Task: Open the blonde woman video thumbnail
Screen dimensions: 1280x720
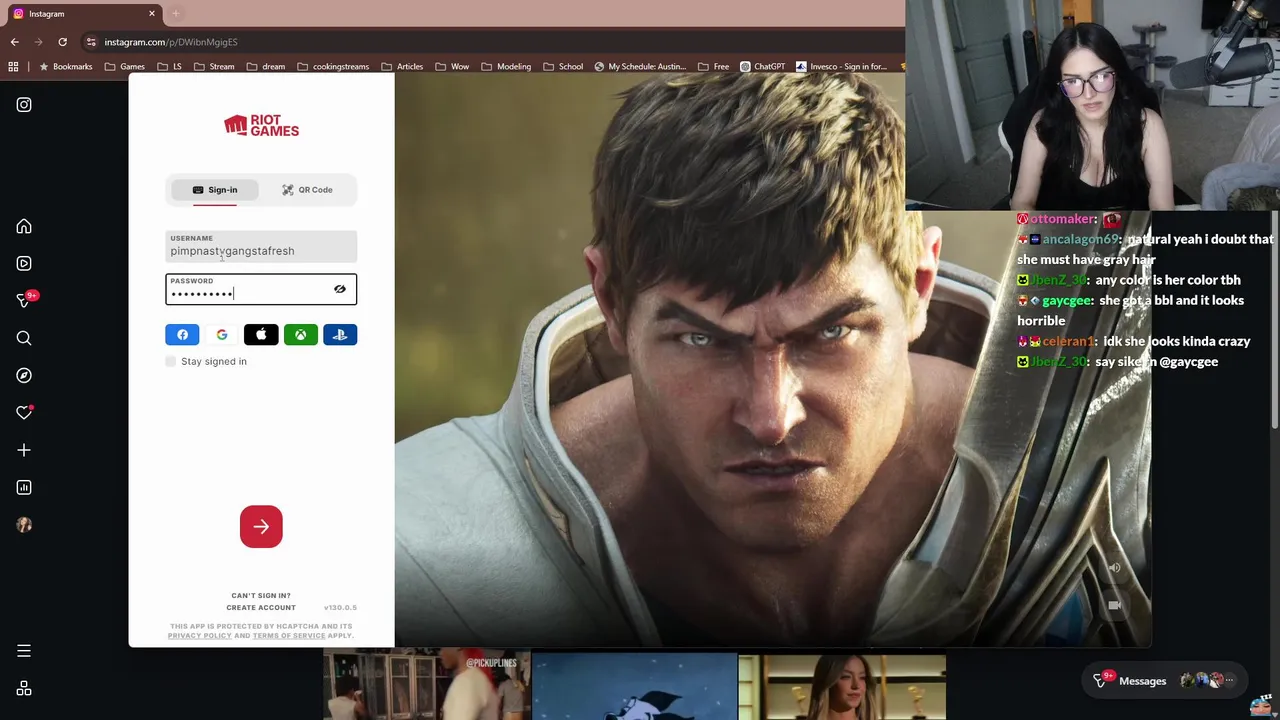Action: point(842,687)
